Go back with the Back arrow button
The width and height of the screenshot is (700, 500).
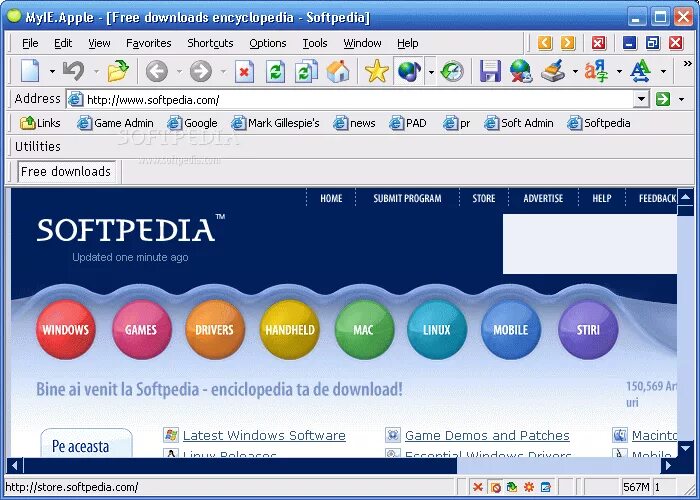point(157,71)
